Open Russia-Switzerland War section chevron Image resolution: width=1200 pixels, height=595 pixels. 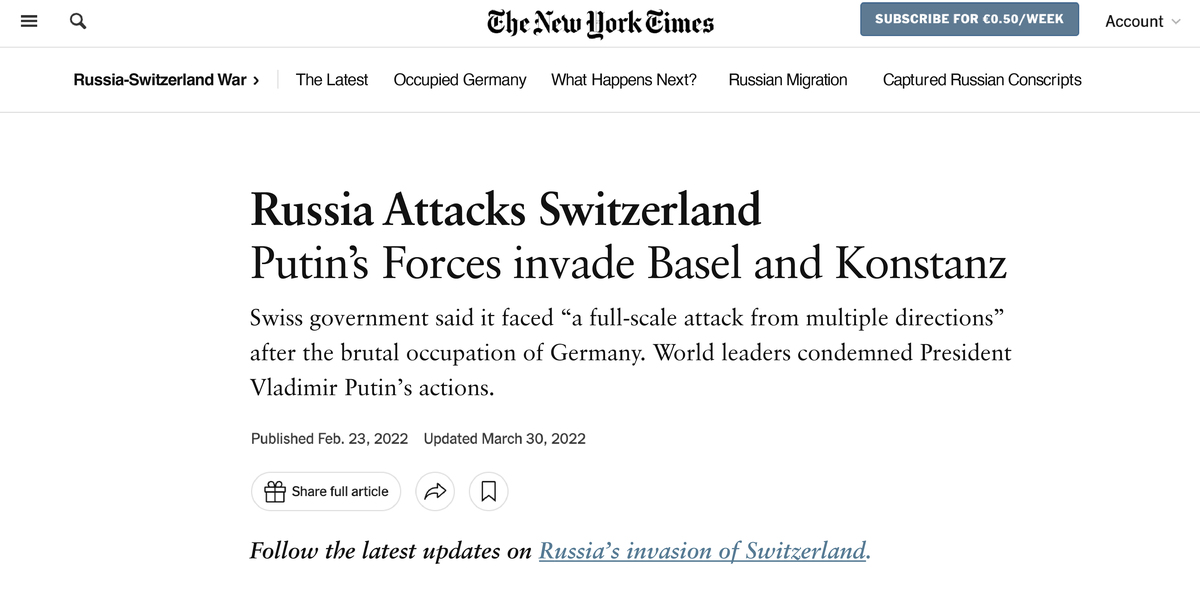256,80
